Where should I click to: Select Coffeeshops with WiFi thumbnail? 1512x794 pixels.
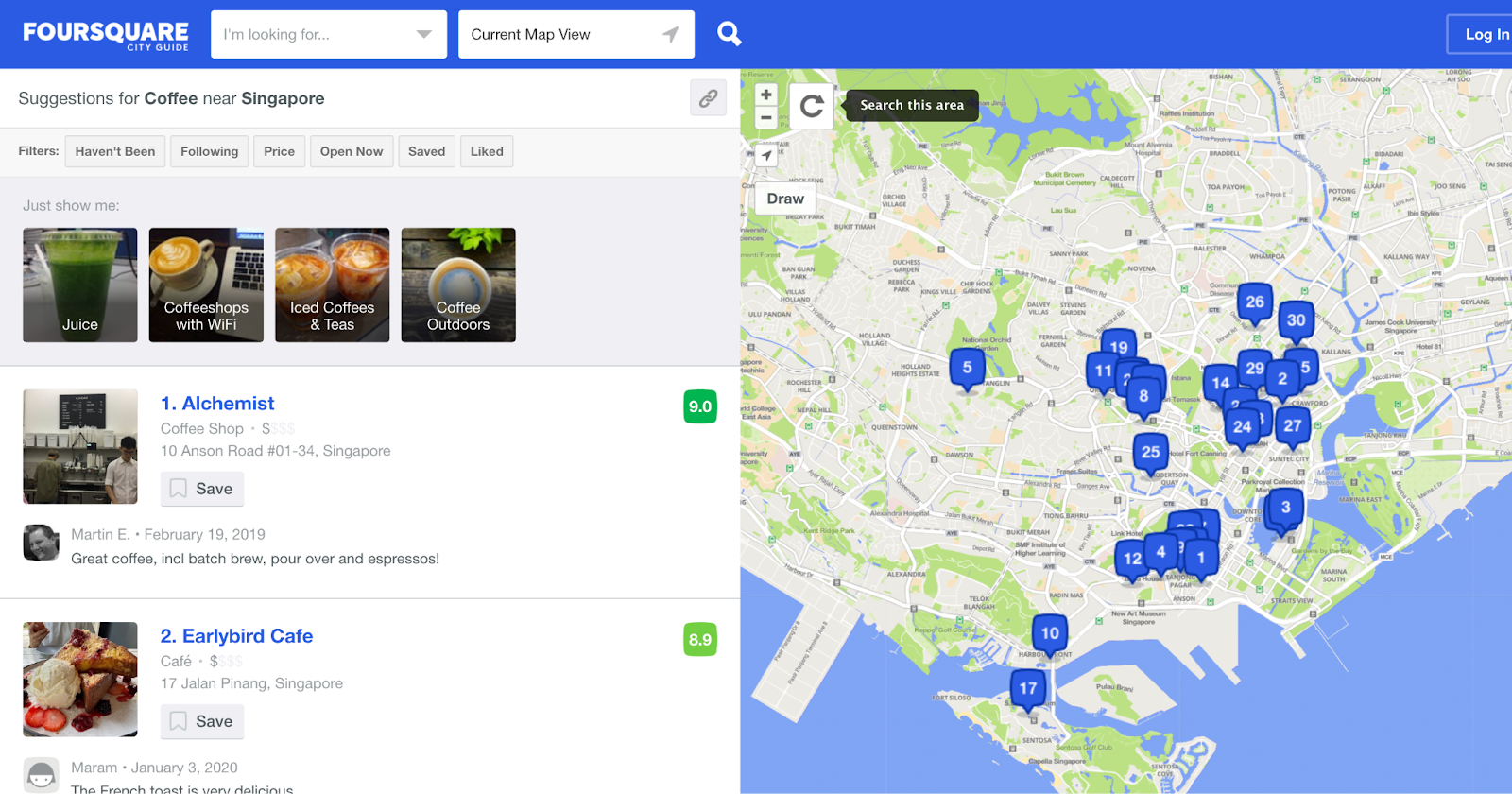point(206,285)
